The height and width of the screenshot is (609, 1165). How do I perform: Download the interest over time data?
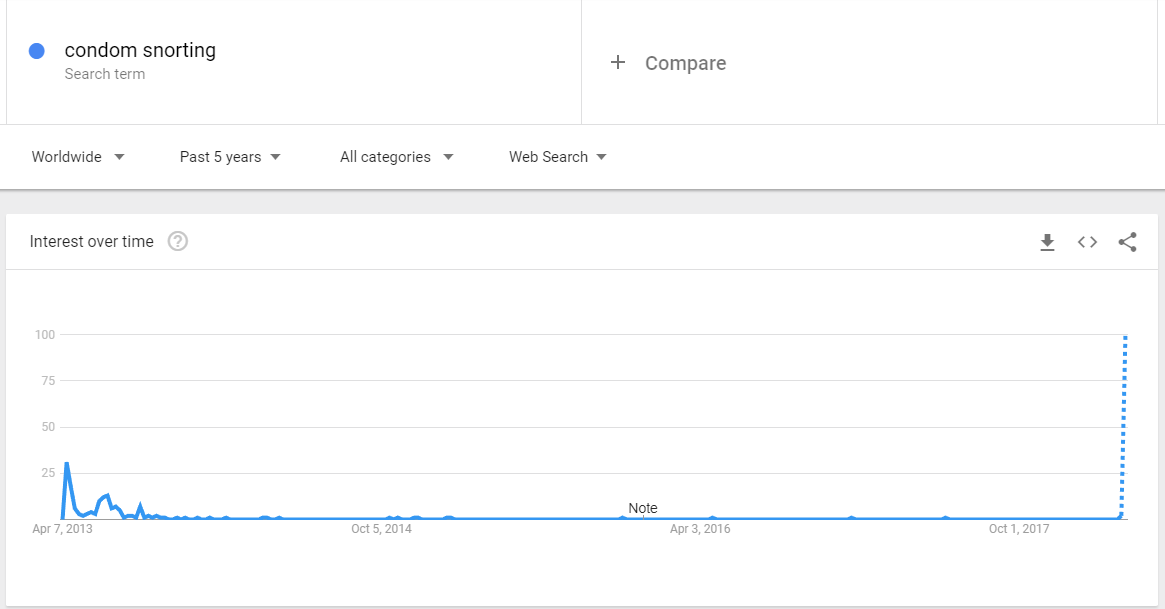click(1047, 242)
